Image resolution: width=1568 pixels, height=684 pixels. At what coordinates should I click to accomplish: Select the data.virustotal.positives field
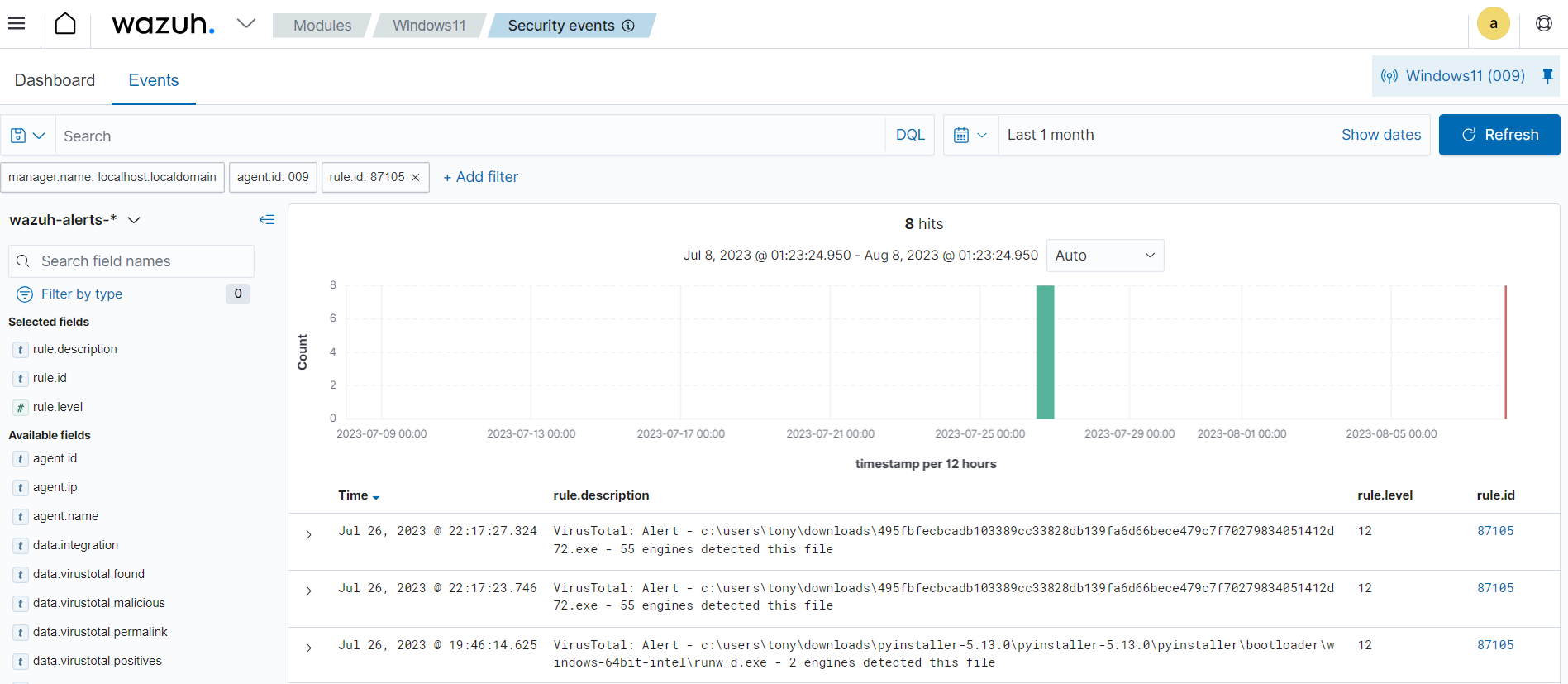(x=98, y=661)
